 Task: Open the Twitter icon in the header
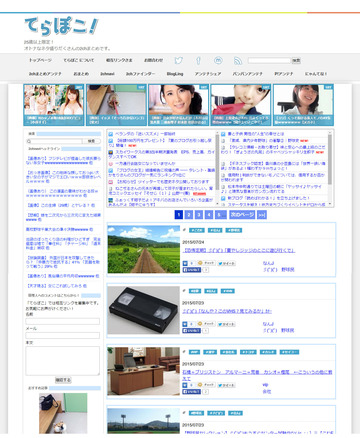[179, 60]
